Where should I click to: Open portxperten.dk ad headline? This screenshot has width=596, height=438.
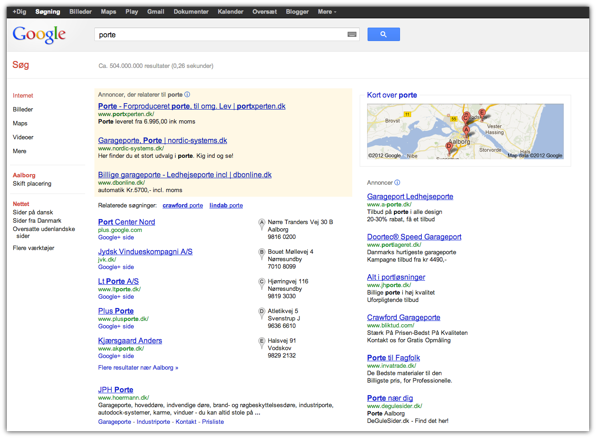[192, 106]
